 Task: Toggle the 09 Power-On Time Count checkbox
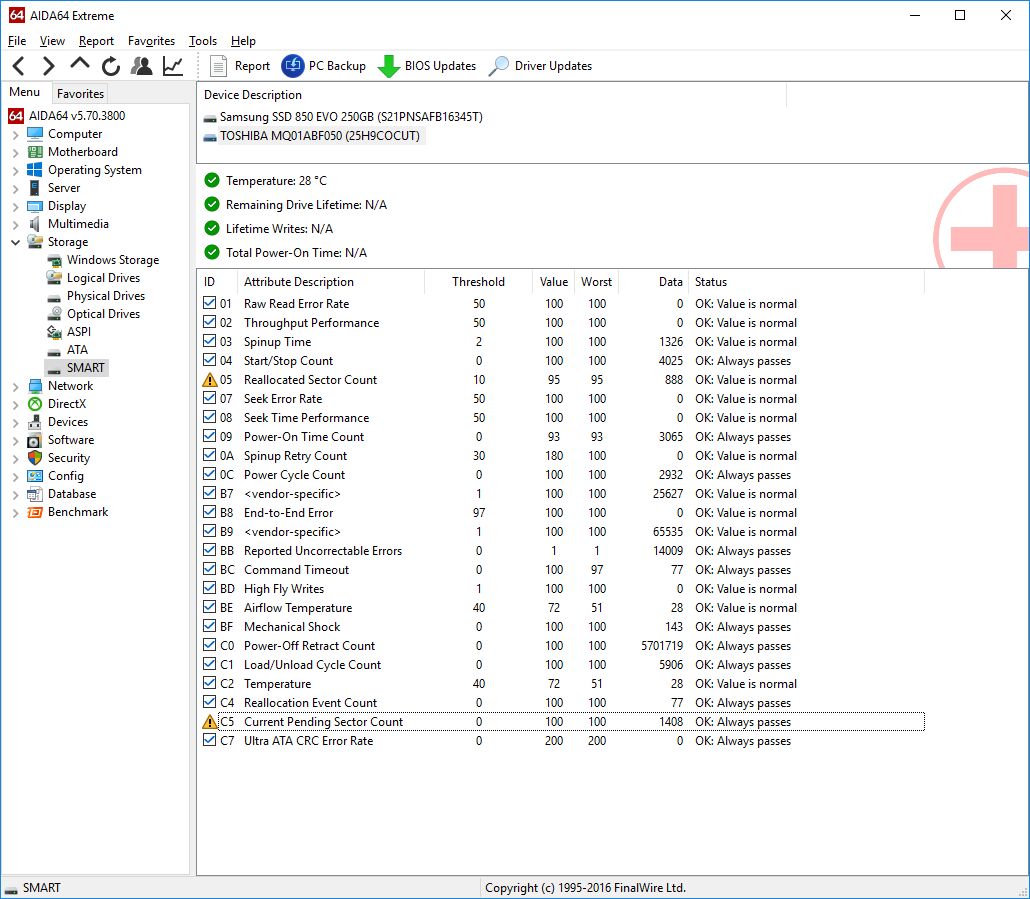coord(210,435)
